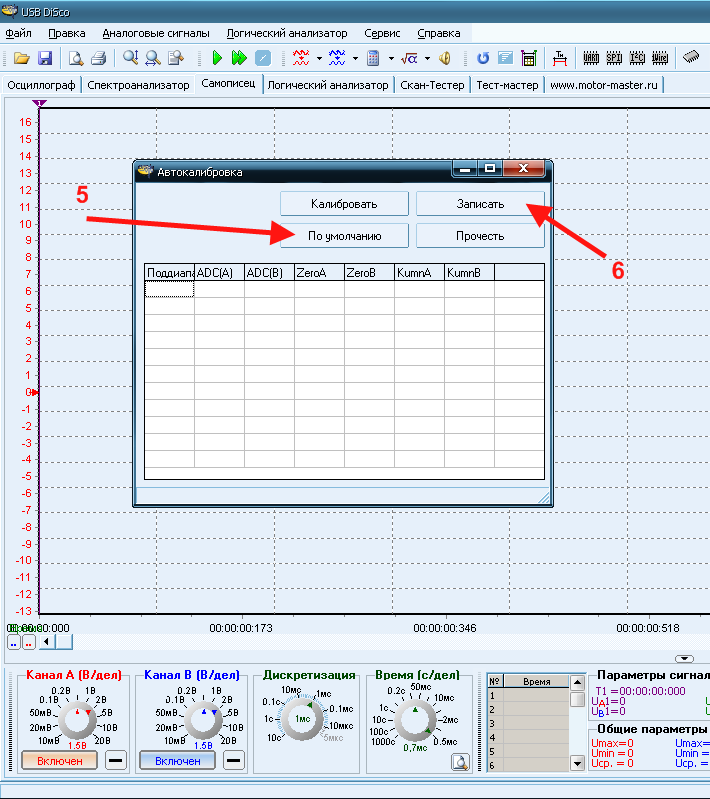Select the 1-Wire decoder icon

[x=660, y=58]
